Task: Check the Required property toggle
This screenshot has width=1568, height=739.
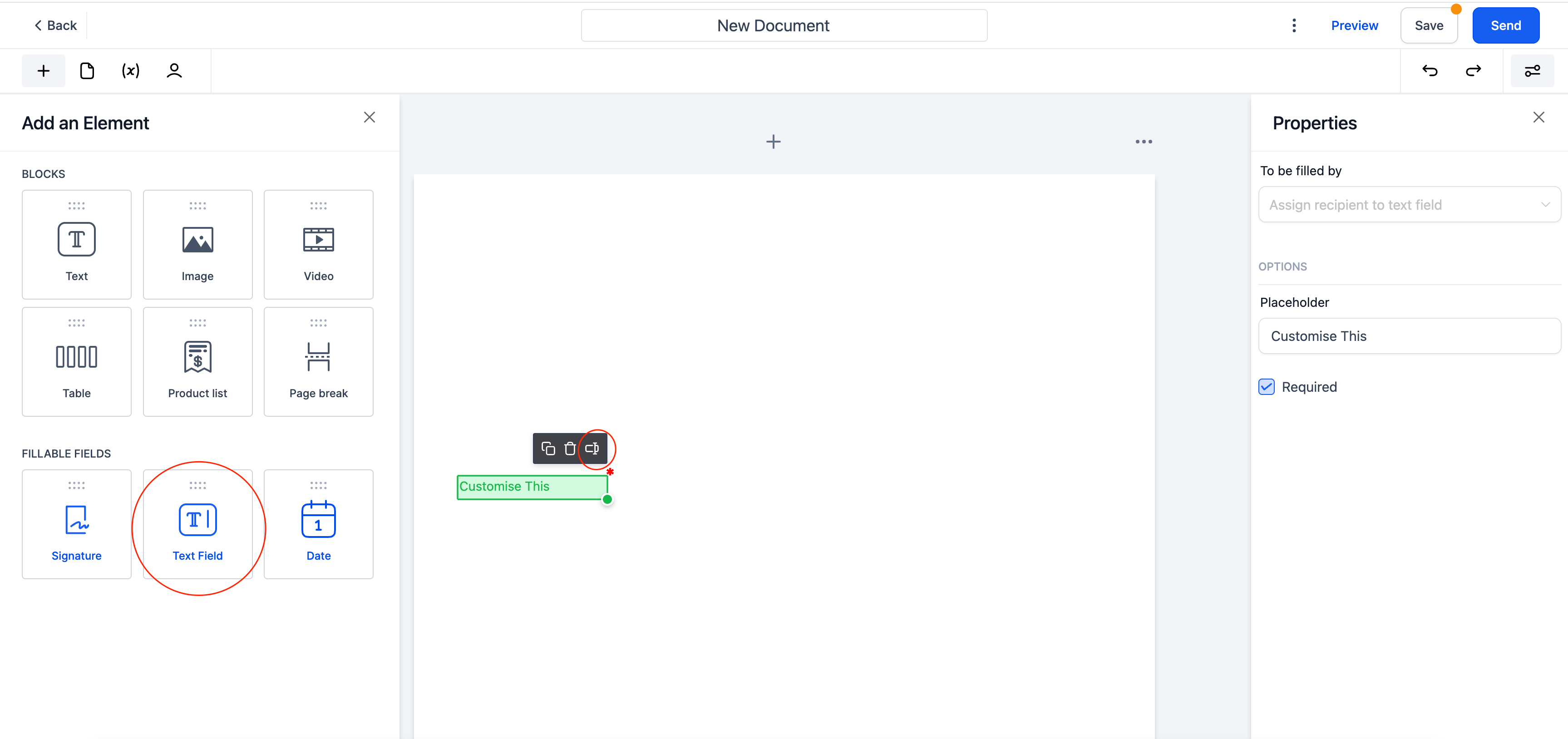Action: click(x=1267, y=387)
